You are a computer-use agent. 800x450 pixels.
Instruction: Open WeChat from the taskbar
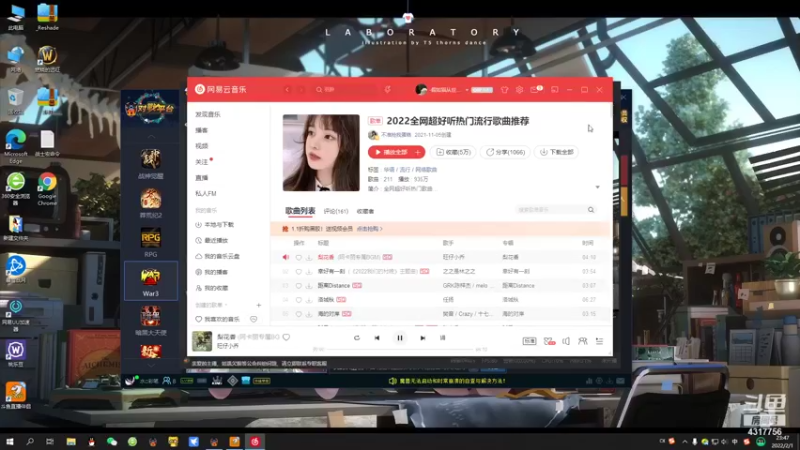click(x=112, y=441)
